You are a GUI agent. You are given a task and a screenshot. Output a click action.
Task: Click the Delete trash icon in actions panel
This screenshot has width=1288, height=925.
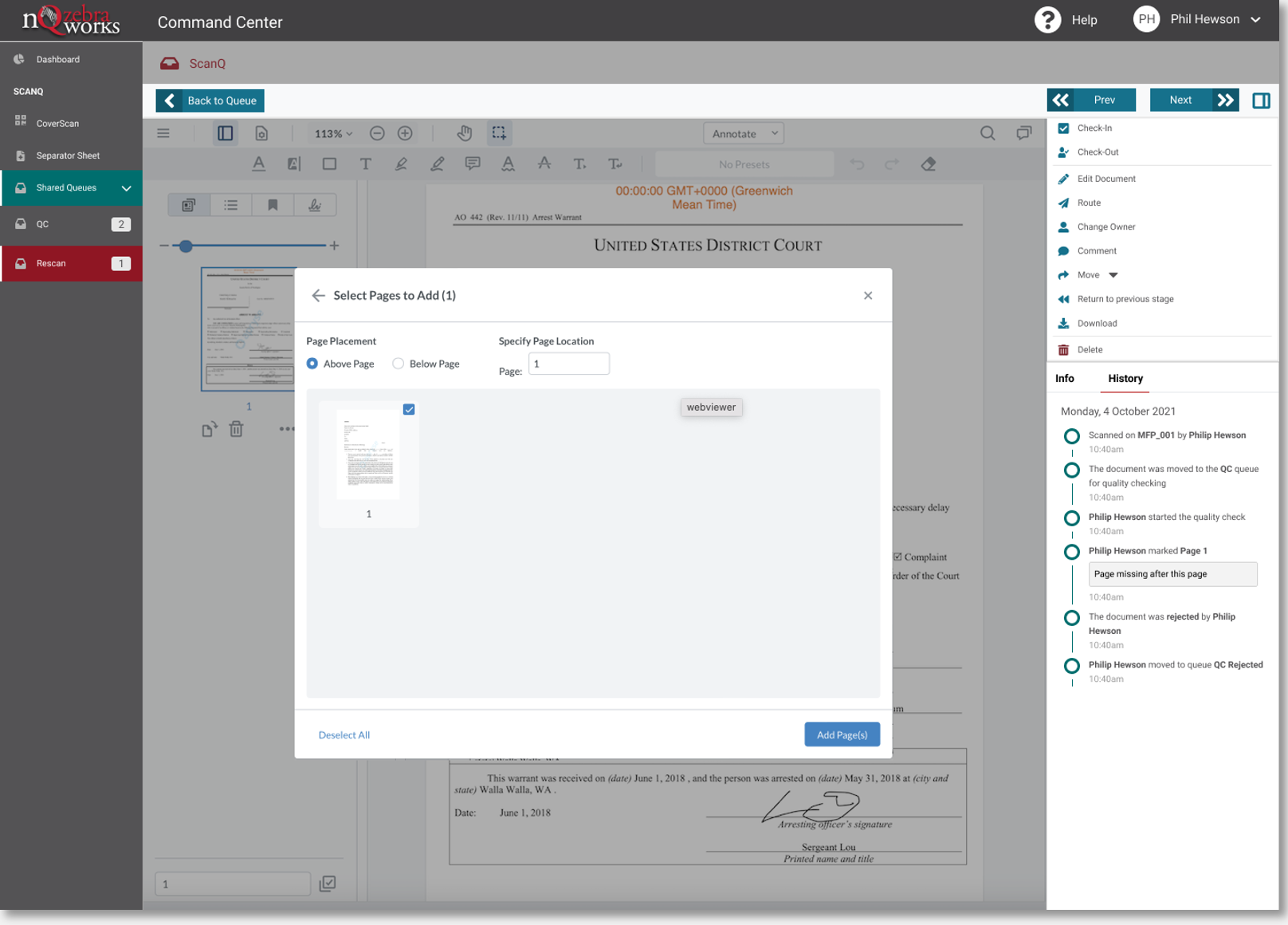click(1063, 350)
